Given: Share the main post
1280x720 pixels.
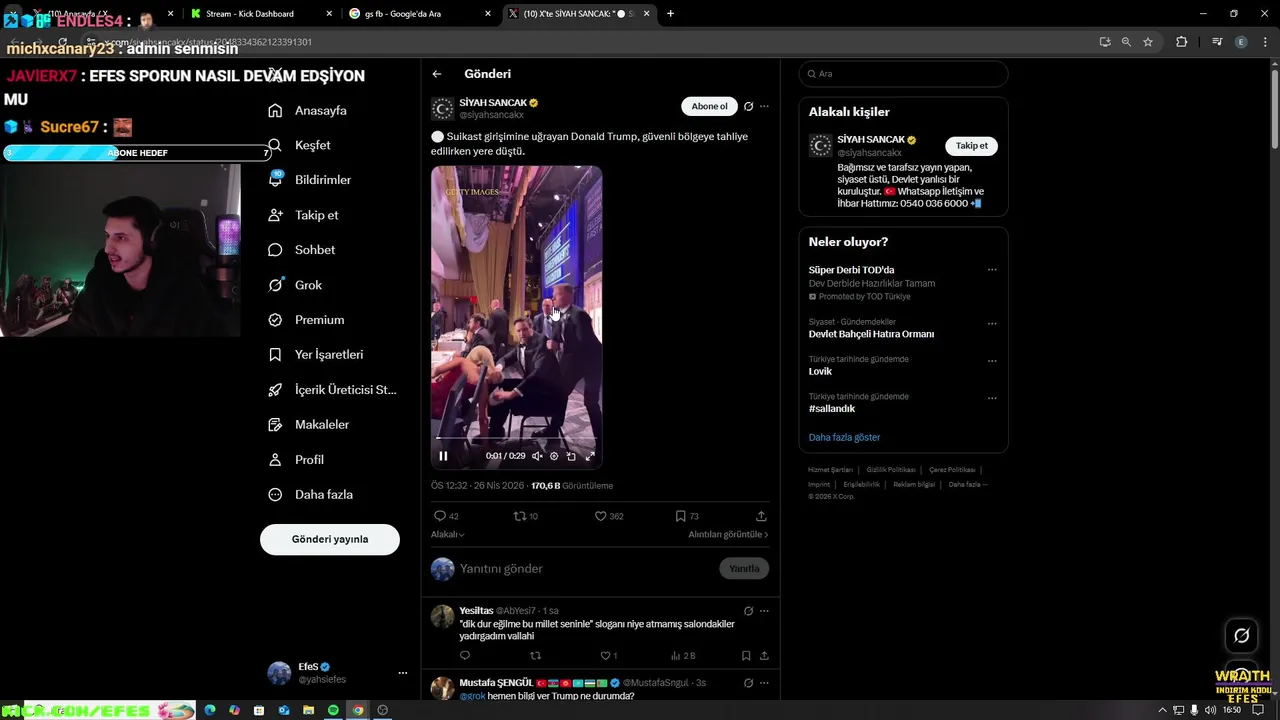Looking at the screenshot, I should point(761,516).
